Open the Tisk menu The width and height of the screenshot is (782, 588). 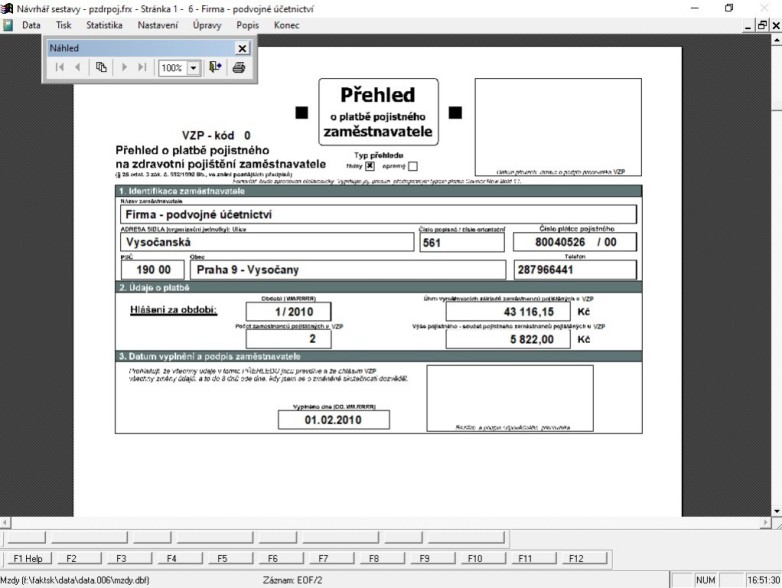point(63,25)
